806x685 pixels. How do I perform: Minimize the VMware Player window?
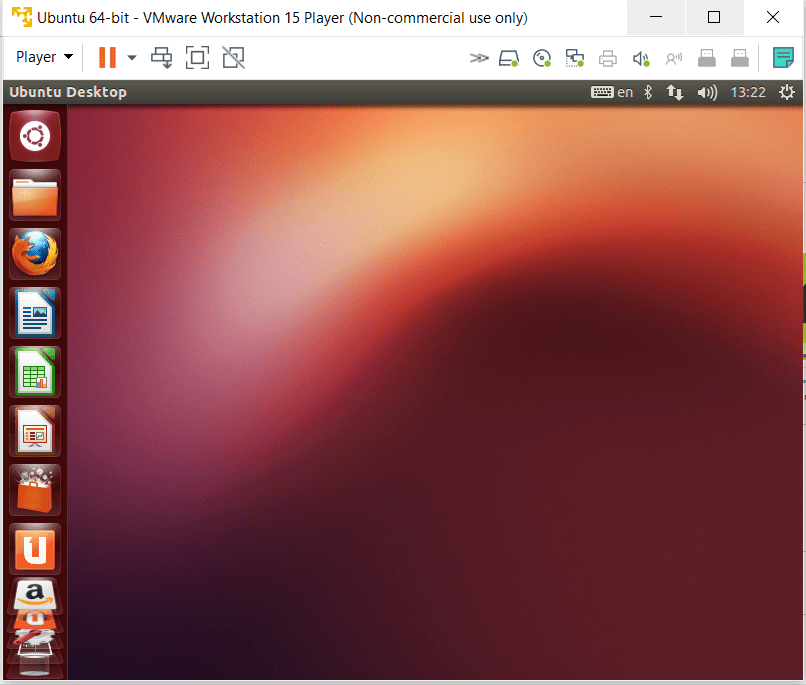pyautogui.click(x=656, y=17)
